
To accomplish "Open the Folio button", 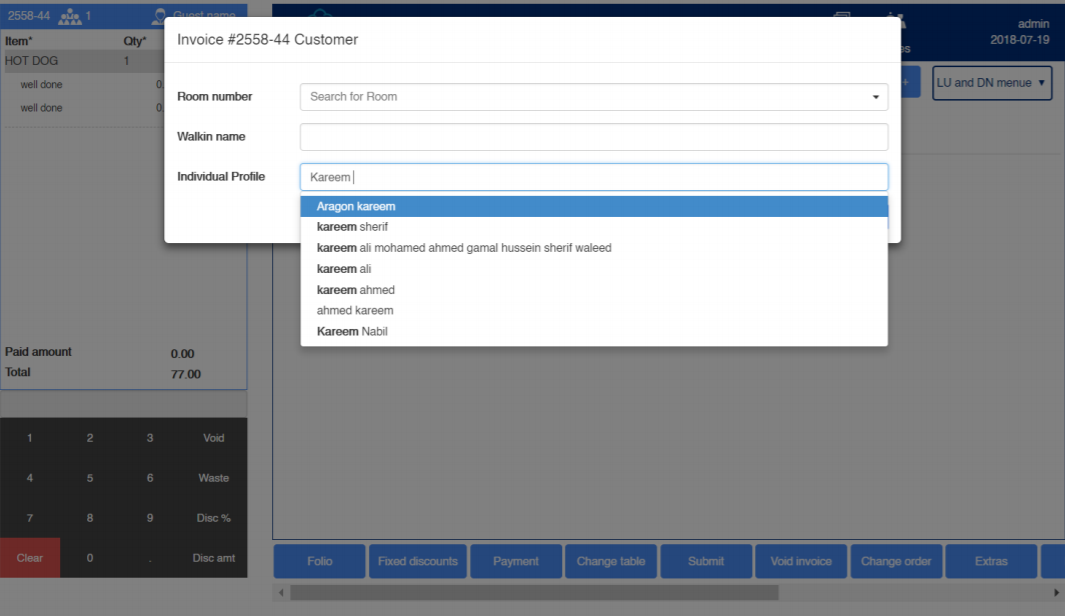I will [319, 561].
